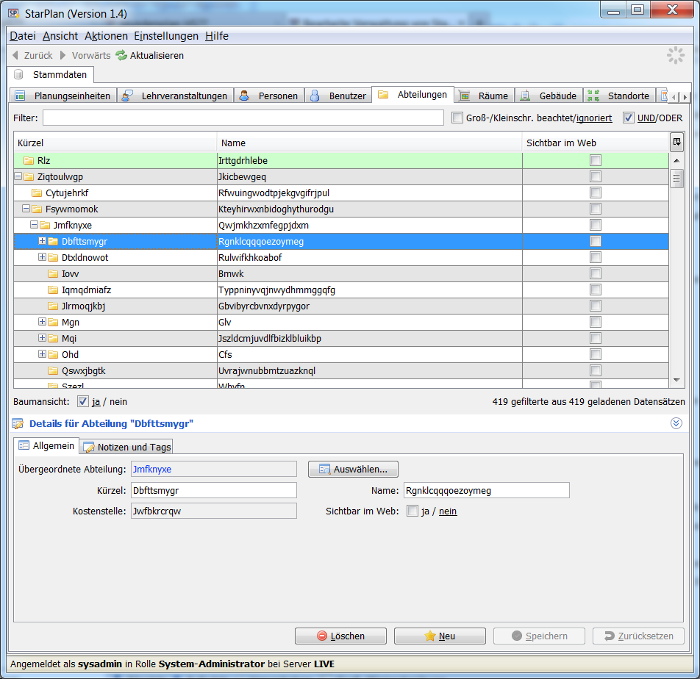Collapse the Fsywmomok tree node
The width and height of the screenshot is (700, 679).
(26, 208)
